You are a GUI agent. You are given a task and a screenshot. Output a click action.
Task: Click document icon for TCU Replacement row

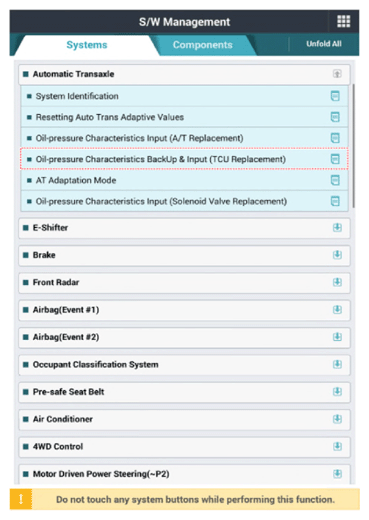pyautogui.click(x=335, y=159)
